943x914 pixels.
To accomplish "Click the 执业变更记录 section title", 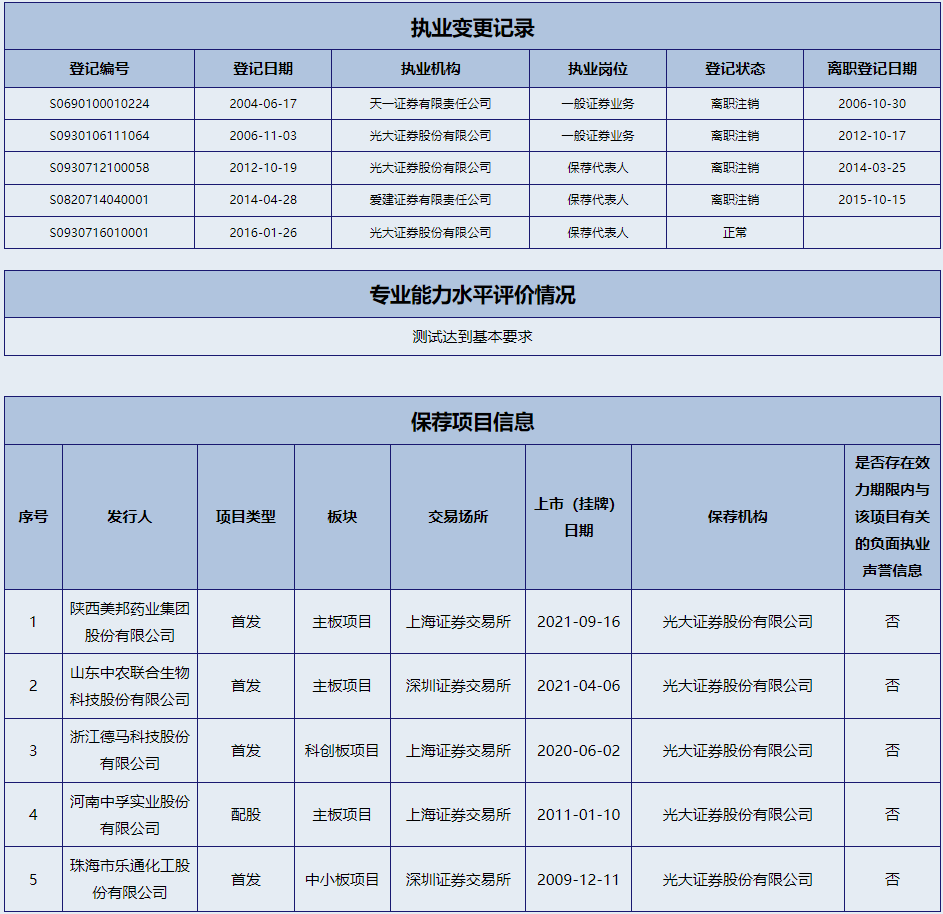I will tap(472, 28).
